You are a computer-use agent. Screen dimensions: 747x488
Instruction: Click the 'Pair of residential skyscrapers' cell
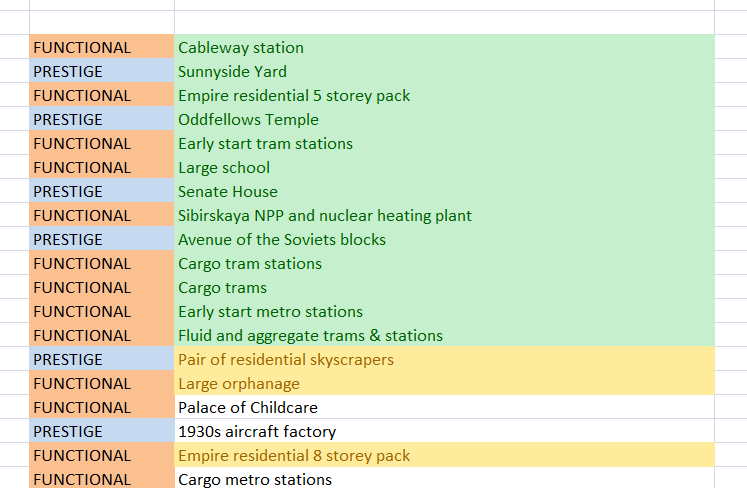[x=286, y=360]
